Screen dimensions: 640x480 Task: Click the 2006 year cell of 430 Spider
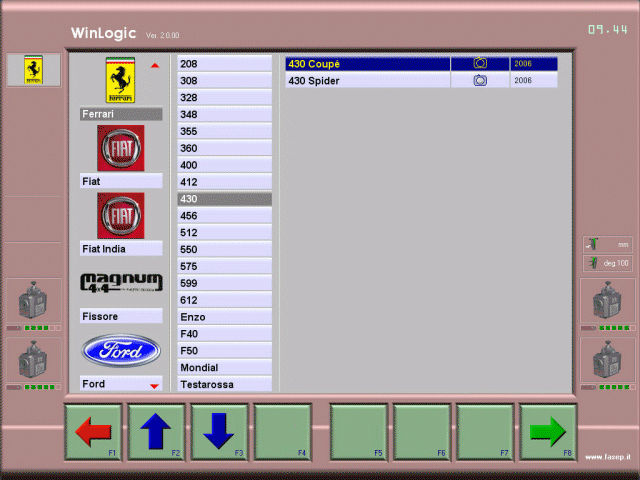click(x=533, y=80)
